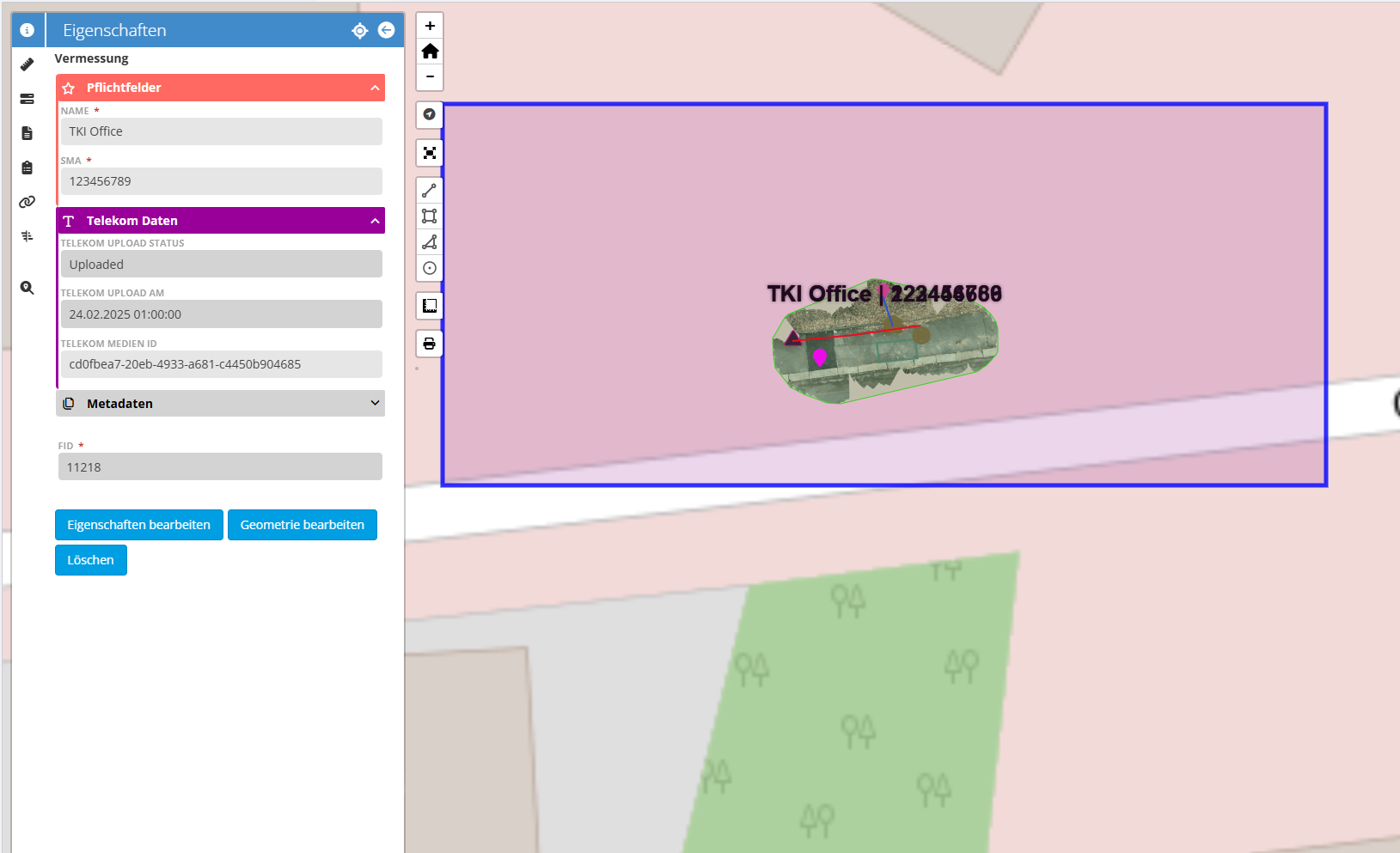
Task: Expand the Metadaten section
Action: click(375, 403)
